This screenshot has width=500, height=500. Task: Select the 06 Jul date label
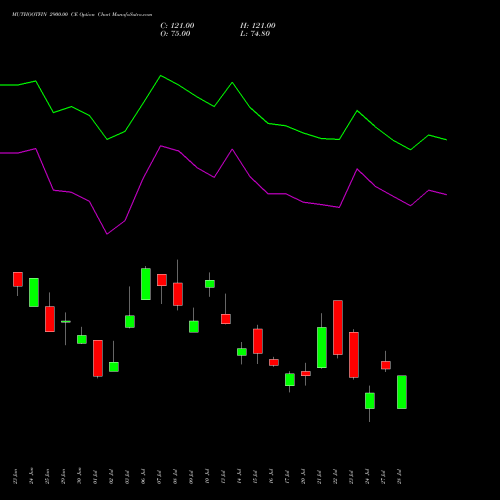[x=143, y=477]
